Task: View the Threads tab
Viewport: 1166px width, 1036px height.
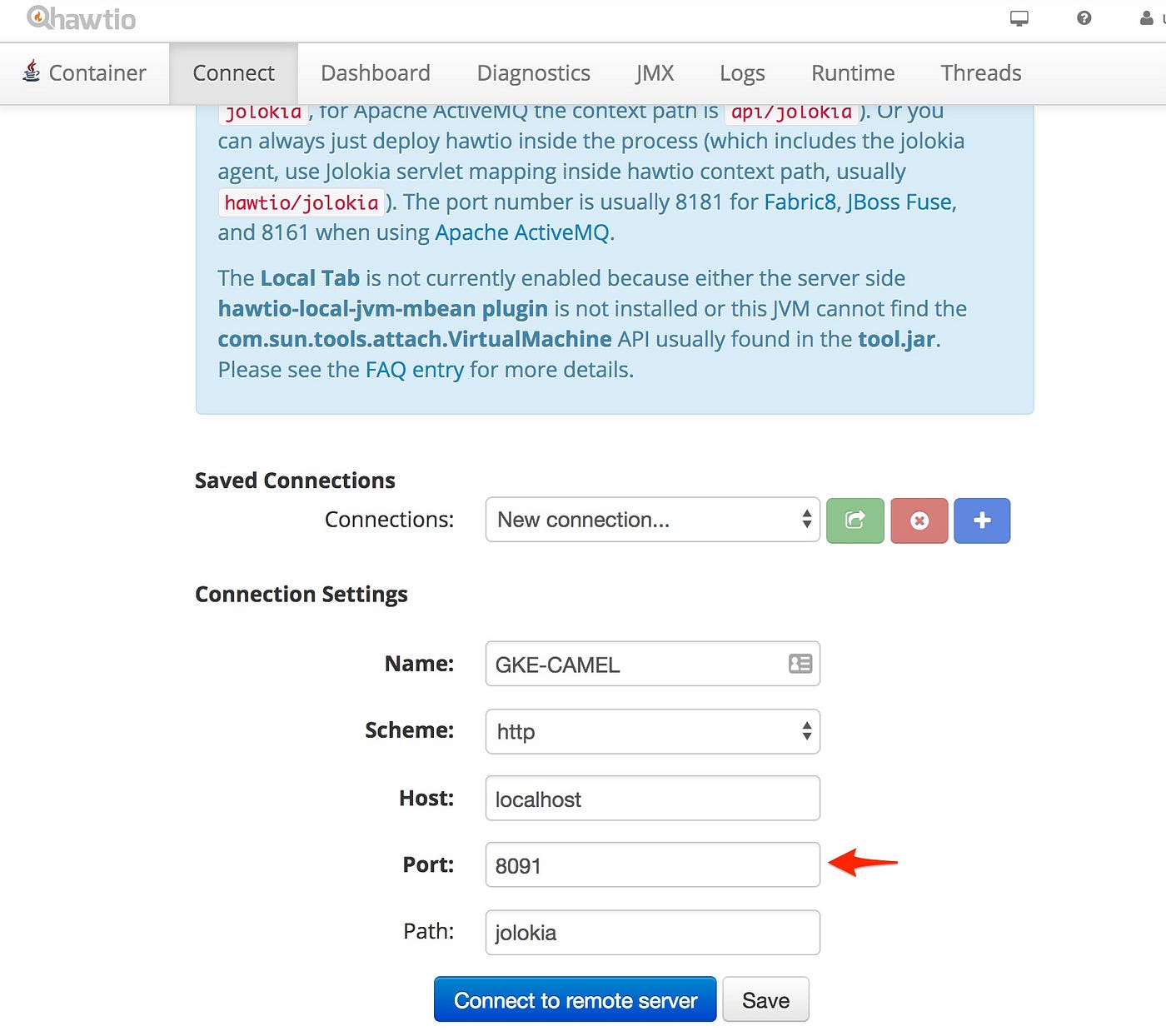Action: (x=981, y=73)
